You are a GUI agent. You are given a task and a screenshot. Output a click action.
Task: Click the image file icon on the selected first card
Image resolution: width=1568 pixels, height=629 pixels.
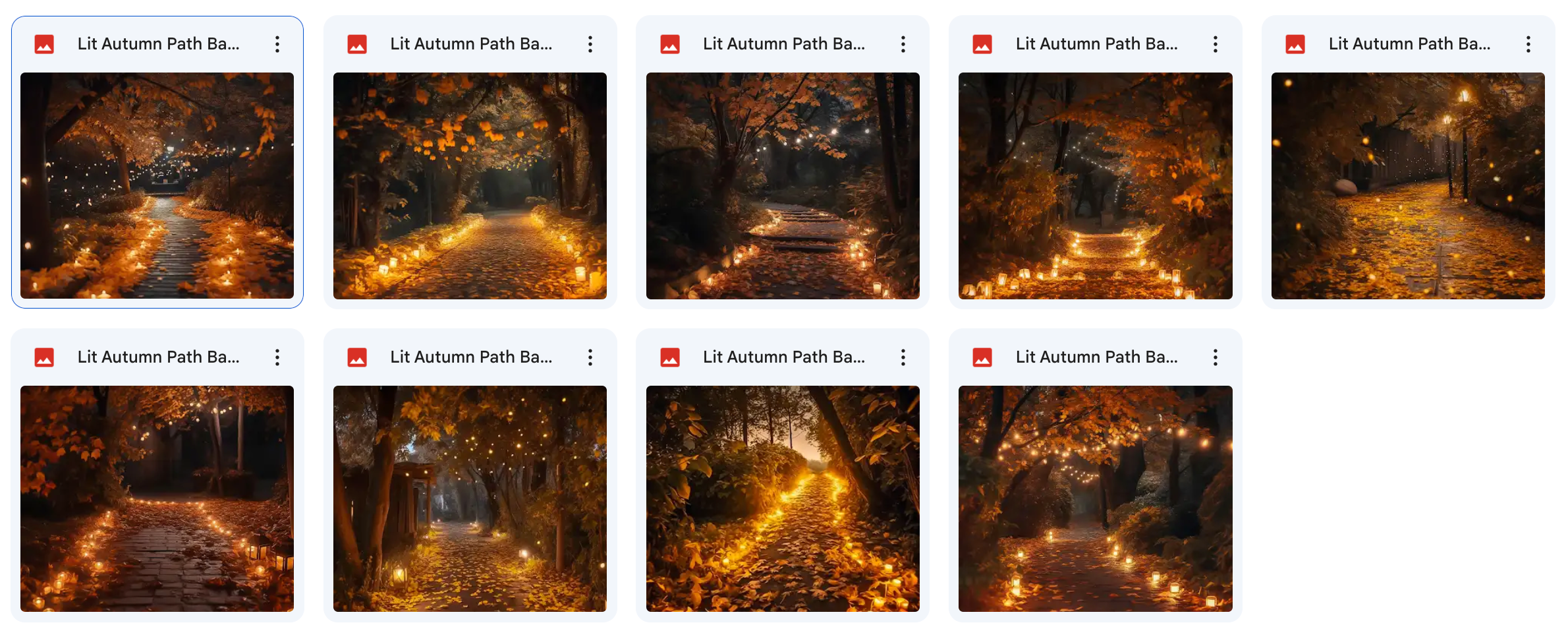click(43, 44)
